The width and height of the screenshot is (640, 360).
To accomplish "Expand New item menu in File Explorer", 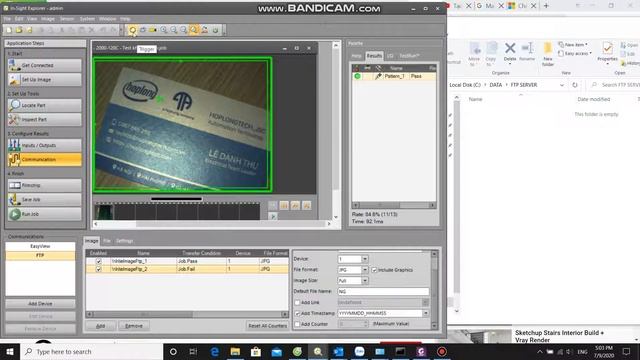I will click(573, 44).
